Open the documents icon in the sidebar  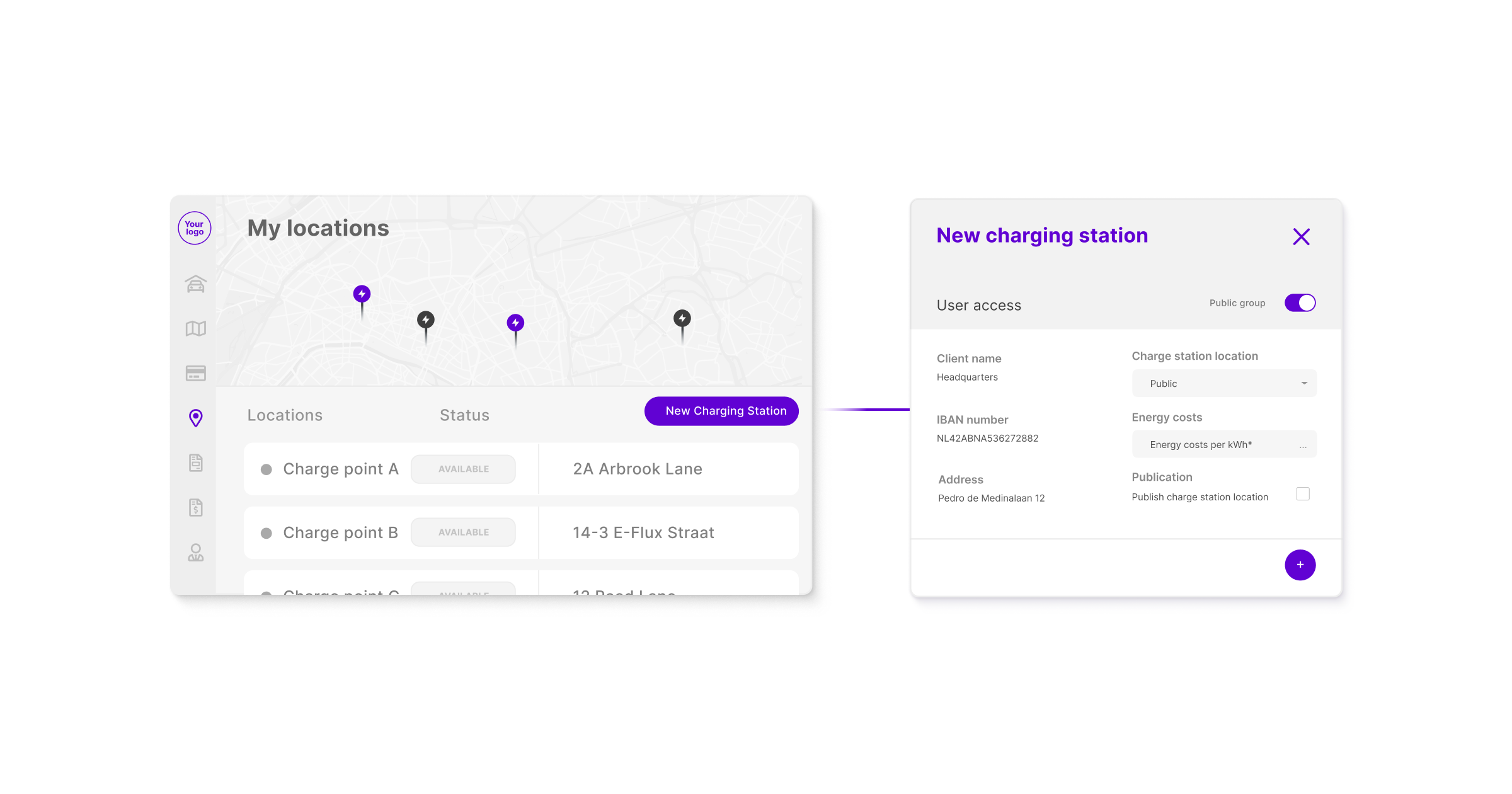pyautogui.click(x=195, y=462)
